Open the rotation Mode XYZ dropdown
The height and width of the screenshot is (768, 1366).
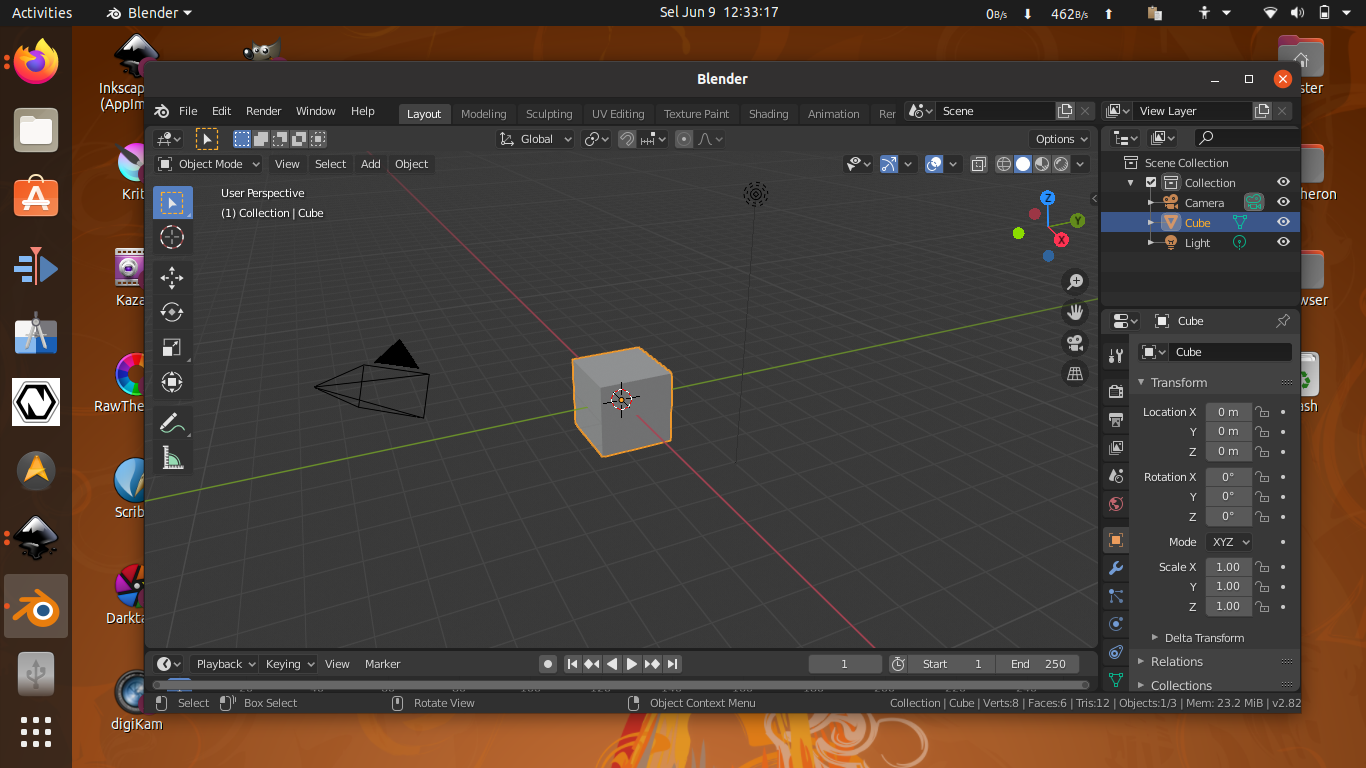[1229, 542]
